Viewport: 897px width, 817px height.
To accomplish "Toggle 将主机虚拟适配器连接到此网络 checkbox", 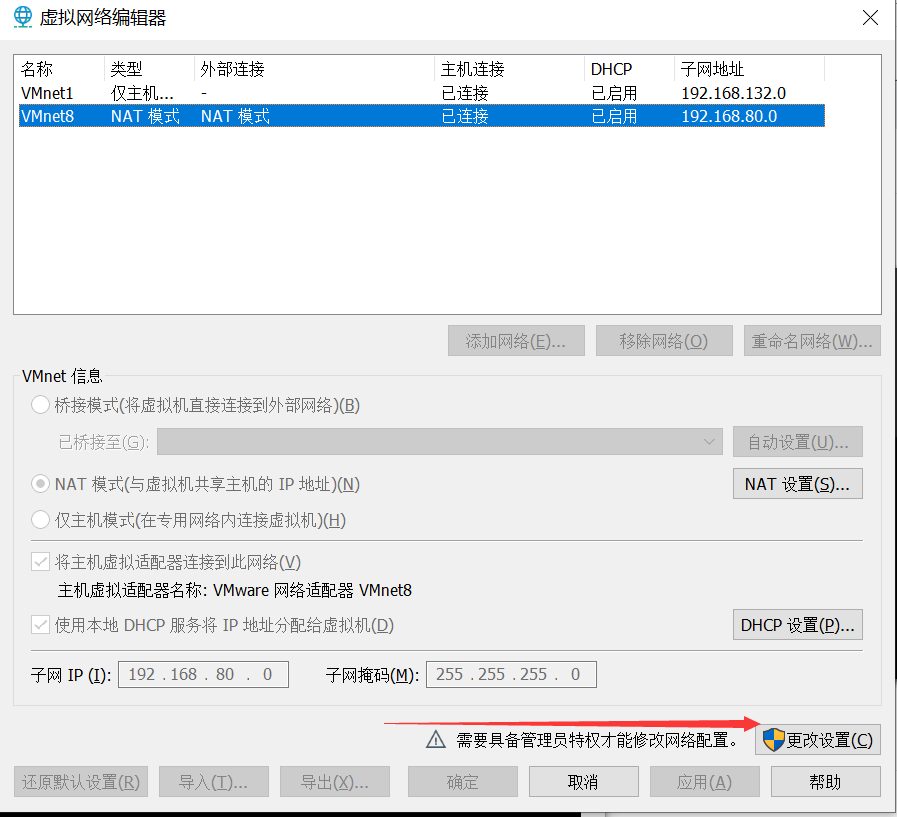I will 40,562.
